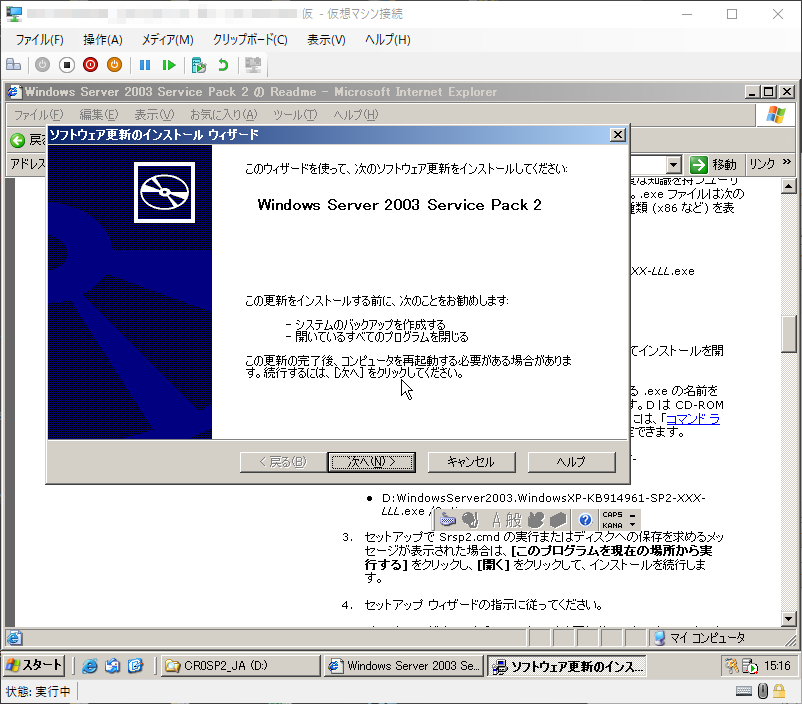Click clock 15:16 in system tray
Viewport: 802px width, 704px height.
pyautogui.click(x=777, y=666)
